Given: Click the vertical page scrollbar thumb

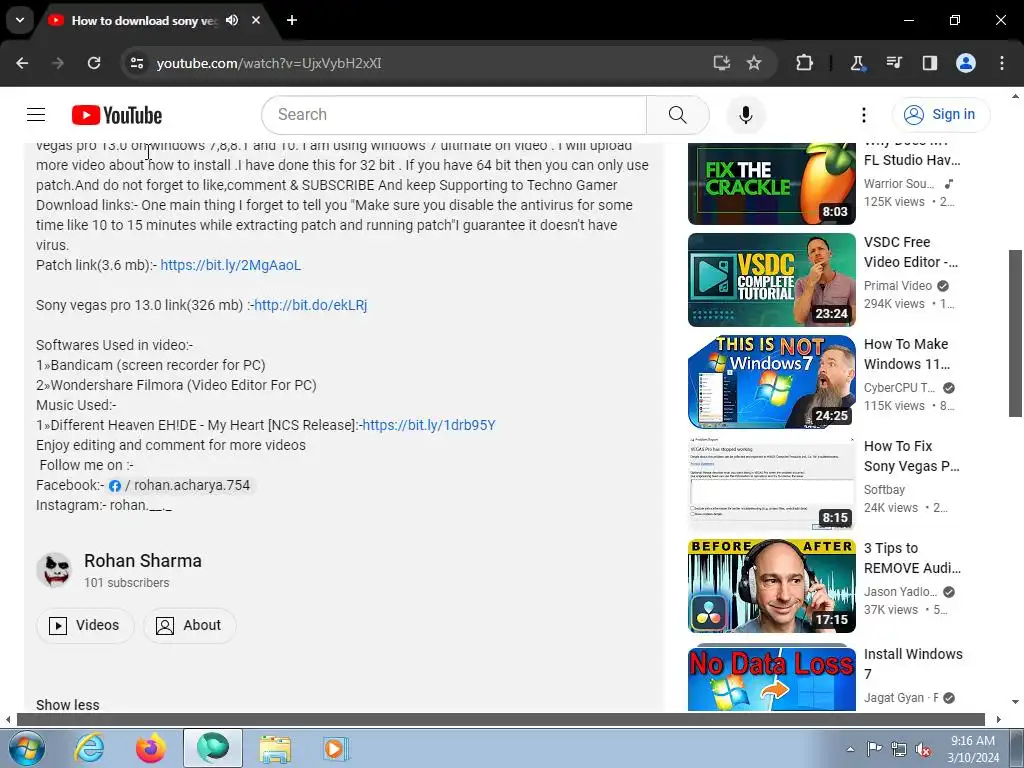Looking at the screenshot, I should click(1016, 333).
